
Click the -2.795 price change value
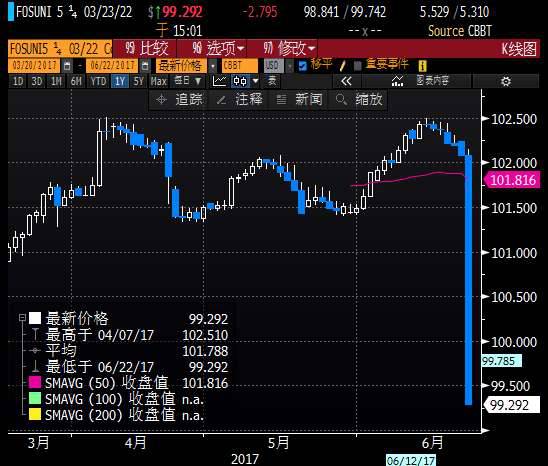click(x=260, y=12)
